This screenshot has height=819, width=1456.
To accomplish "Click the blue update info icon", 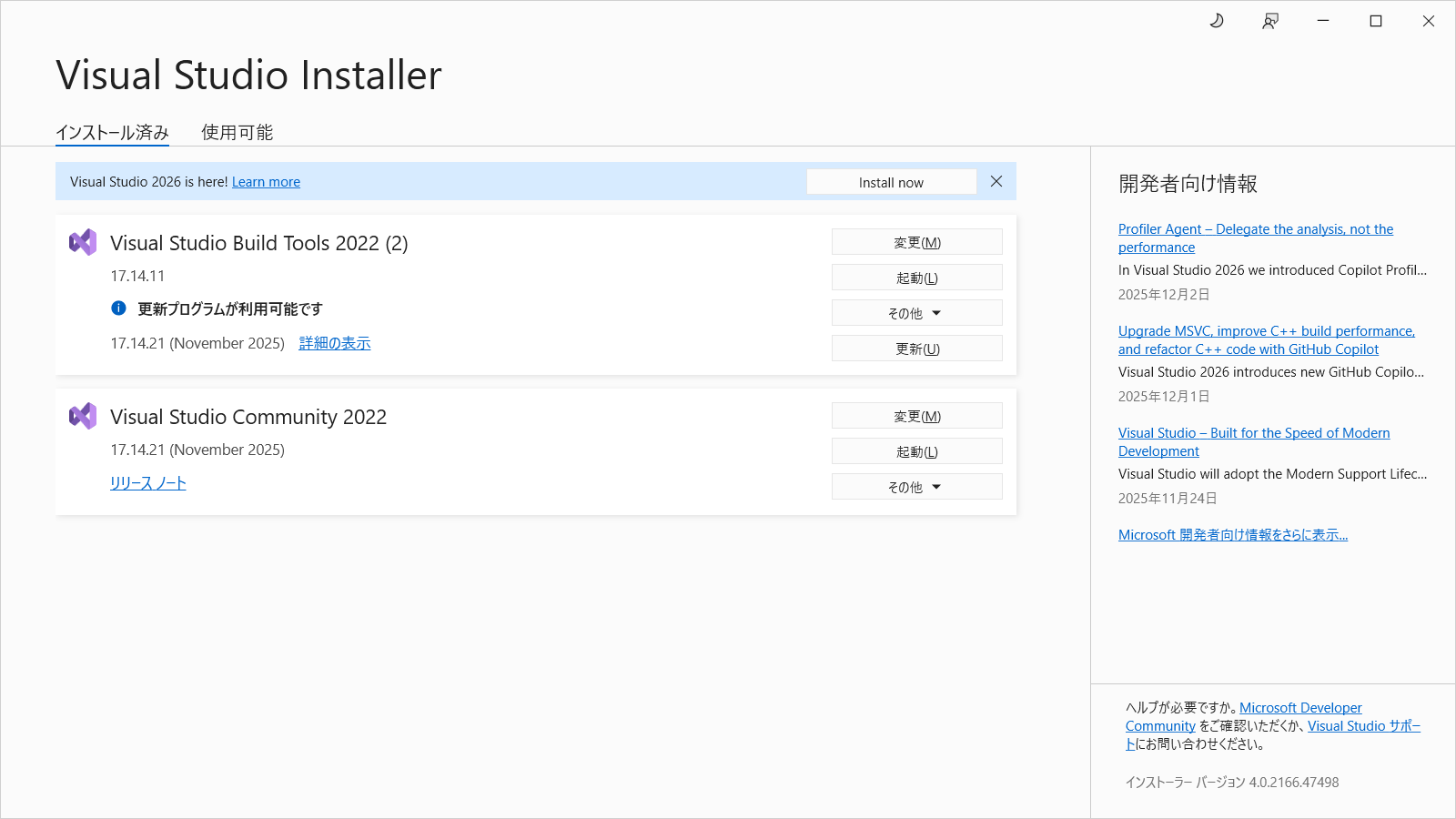I will coord(118,308).
